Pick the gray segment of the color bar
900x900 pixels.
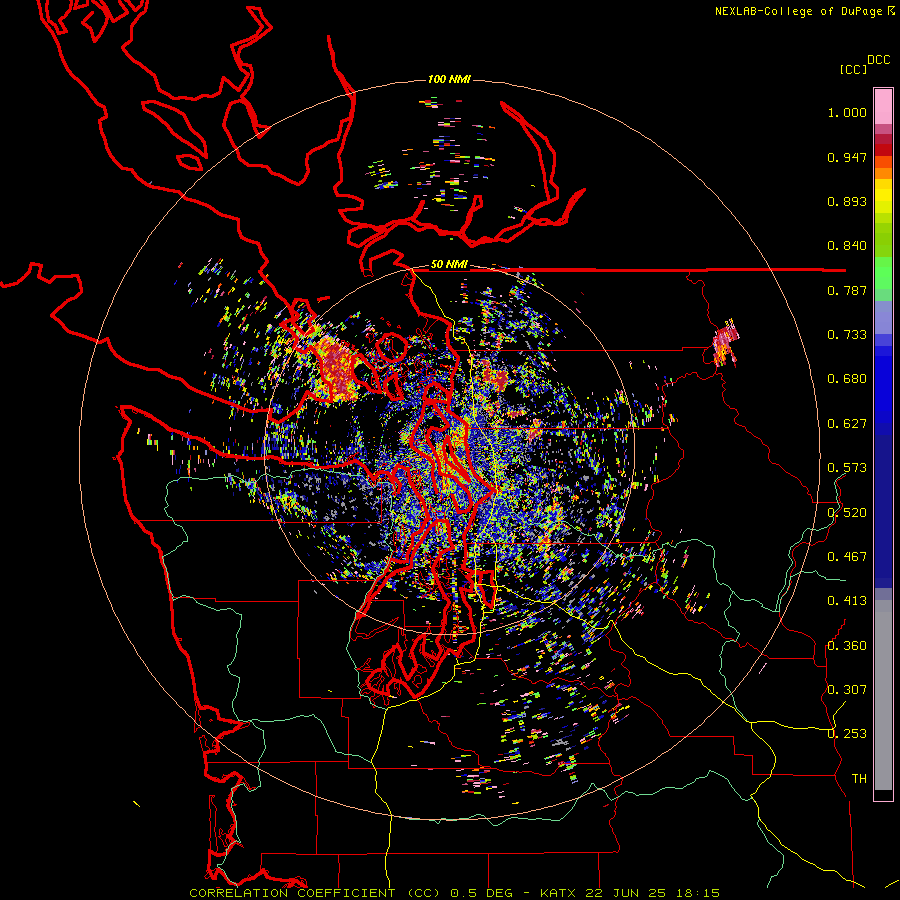[883, 695]
